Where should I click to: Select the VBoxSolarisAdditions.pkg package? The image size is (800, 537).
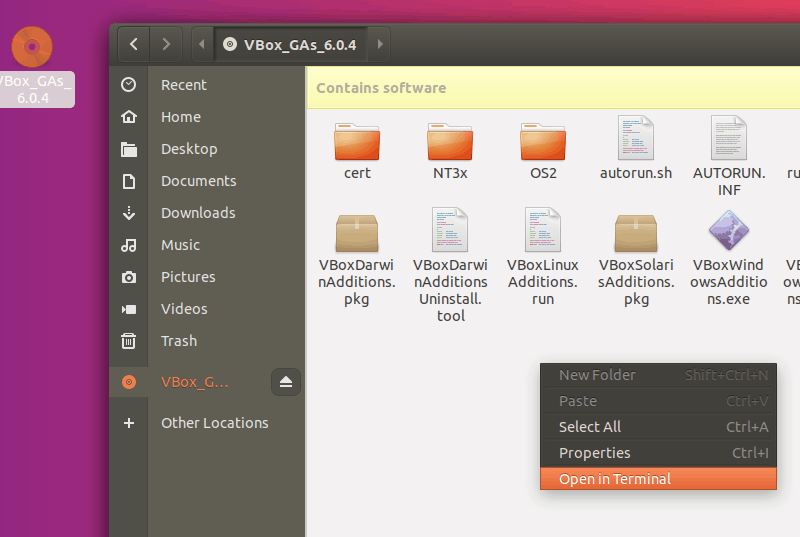coord(636,234)
